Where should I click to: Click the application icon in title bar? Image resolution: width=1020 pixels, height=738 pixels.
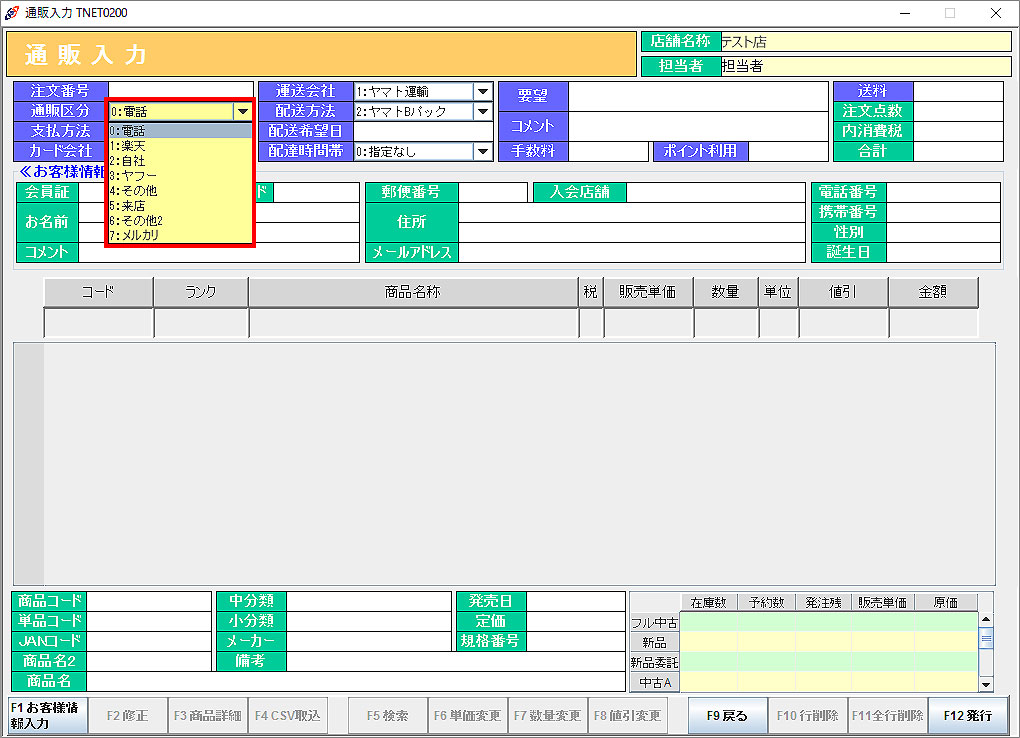click(12, 13)
